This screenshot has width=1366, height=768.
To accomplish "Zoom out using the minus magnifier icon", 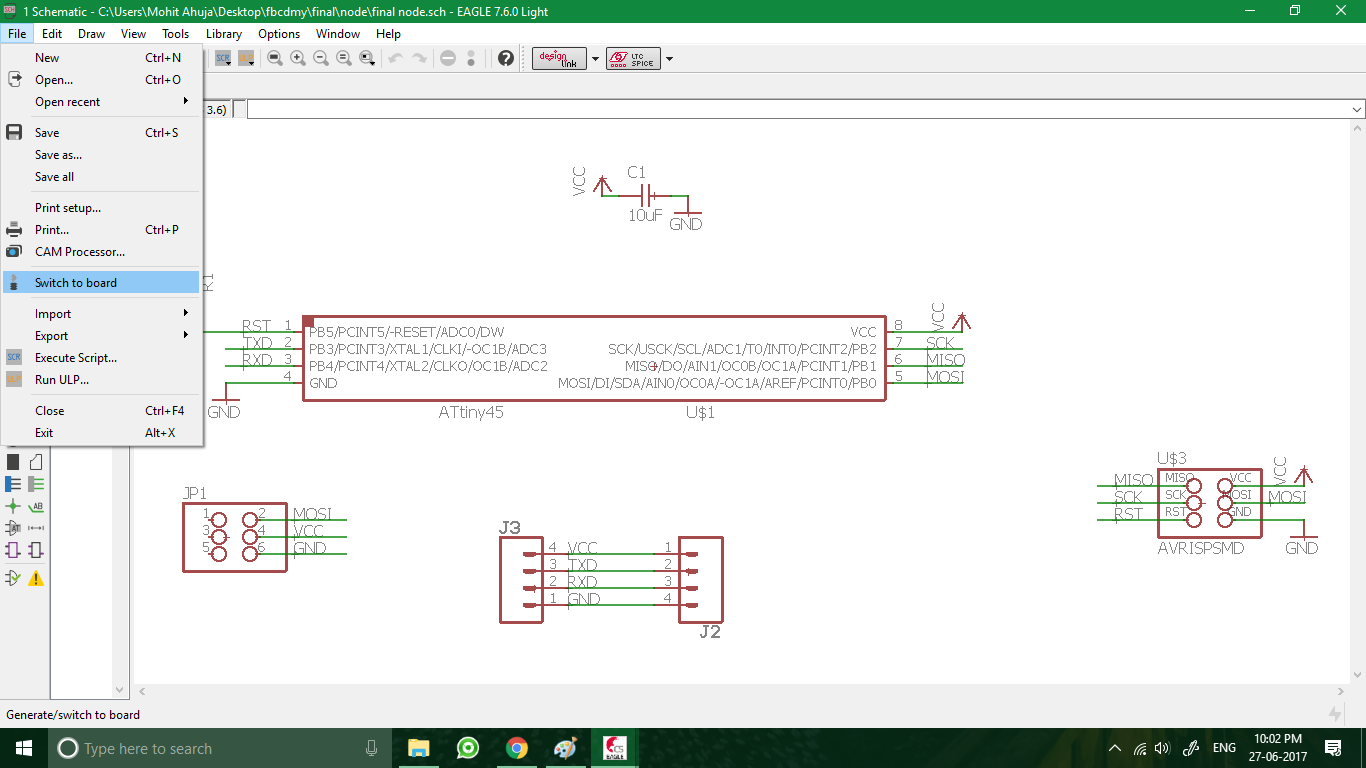I will 321,58.
